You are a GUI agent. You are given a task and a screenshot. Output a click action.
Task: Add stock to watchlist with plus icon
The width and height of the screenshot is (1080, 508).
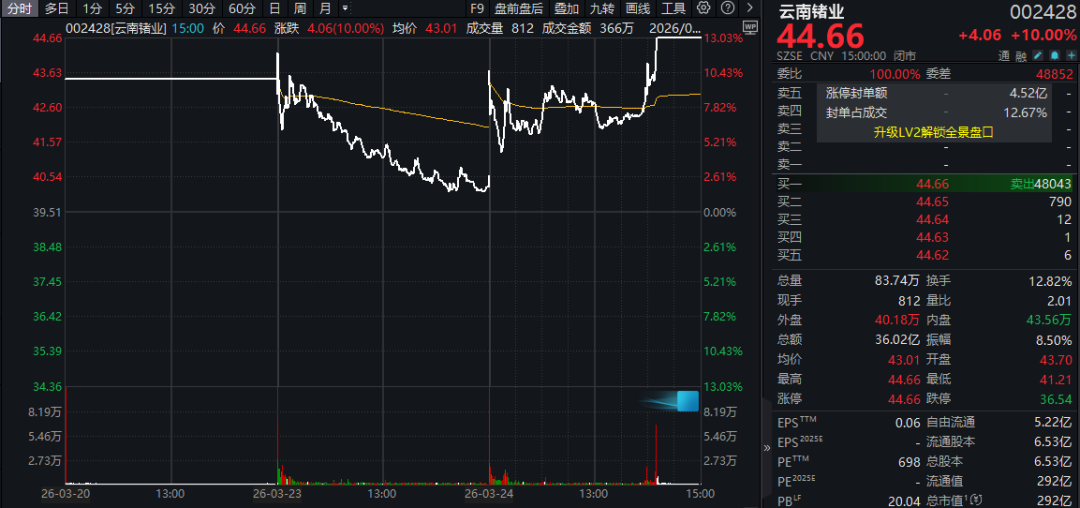tap(1069, 55)
